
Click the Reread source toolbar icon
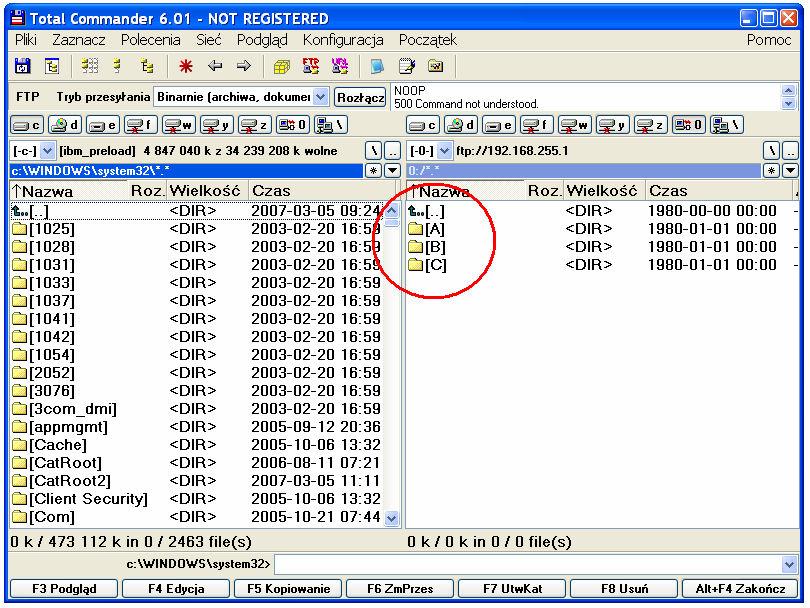point(22,66)
